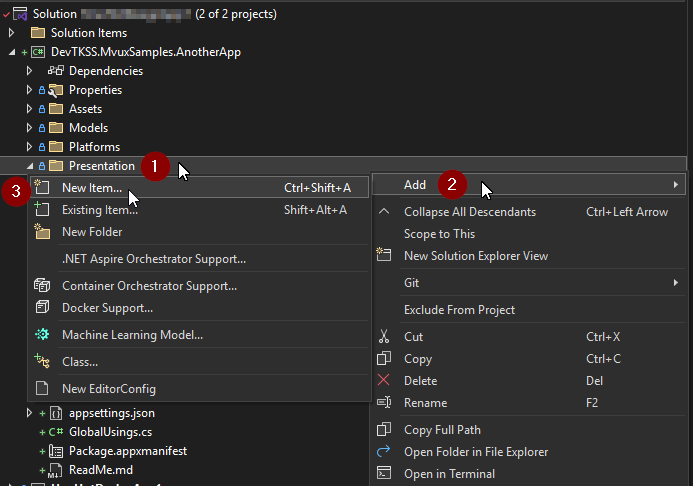This screenshot has width=693, height=486.
Task: Select Scope to This
Action: [529, 234]
